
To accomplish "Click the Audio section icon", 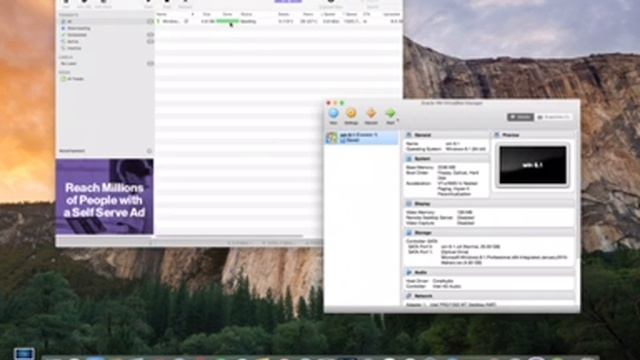I will click(x=409, y=272).
